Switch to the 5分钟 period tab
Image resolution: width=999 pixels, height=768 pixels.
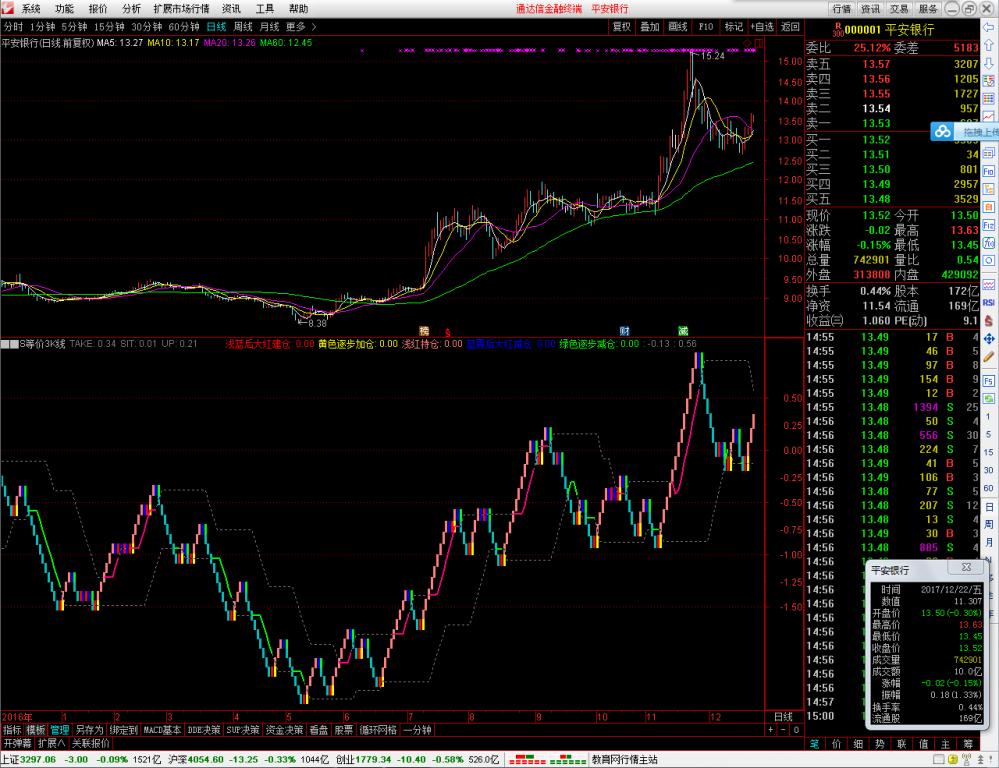[75, 27]
